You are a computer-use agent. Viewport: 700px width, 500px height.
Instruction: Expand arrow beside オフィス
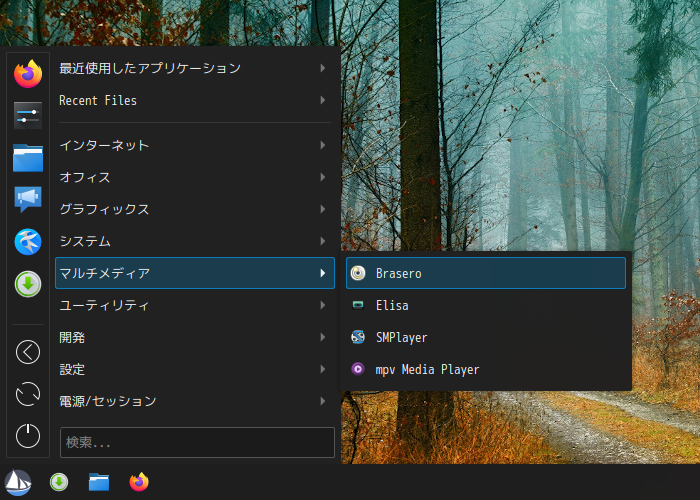tap(322, 177)
